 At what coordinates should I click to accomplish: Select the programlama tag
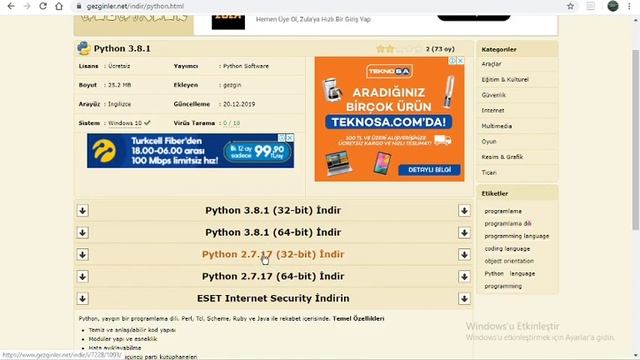click(503, 211)
